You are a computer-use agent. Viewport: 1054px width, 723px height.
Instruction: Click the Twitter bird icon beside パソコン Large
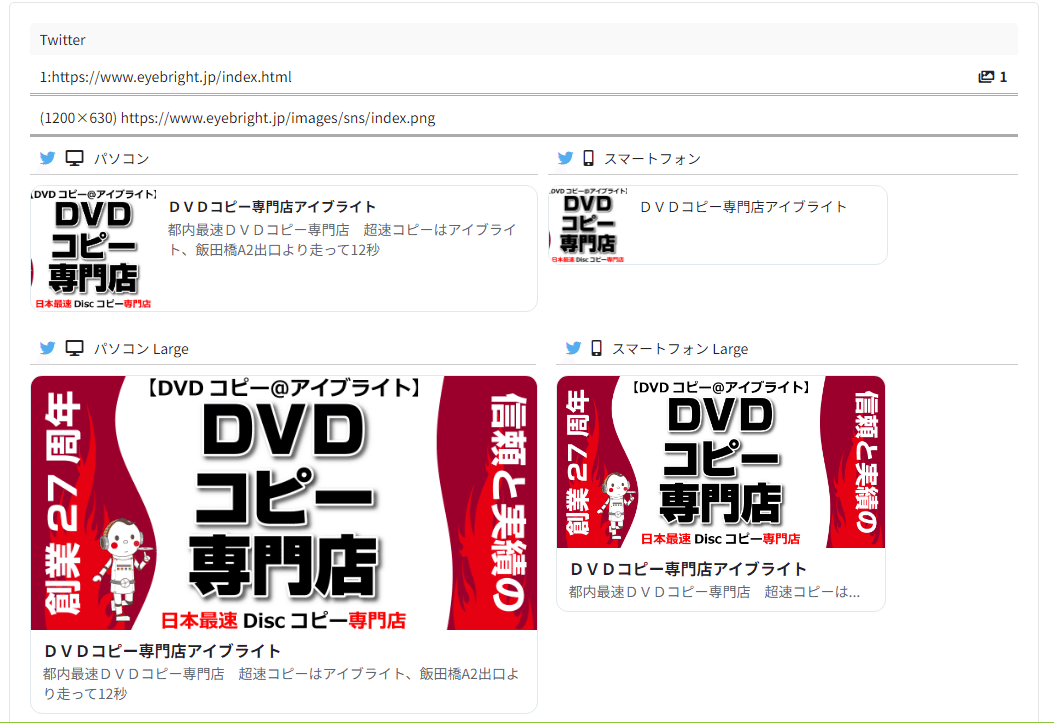point(47,348)
